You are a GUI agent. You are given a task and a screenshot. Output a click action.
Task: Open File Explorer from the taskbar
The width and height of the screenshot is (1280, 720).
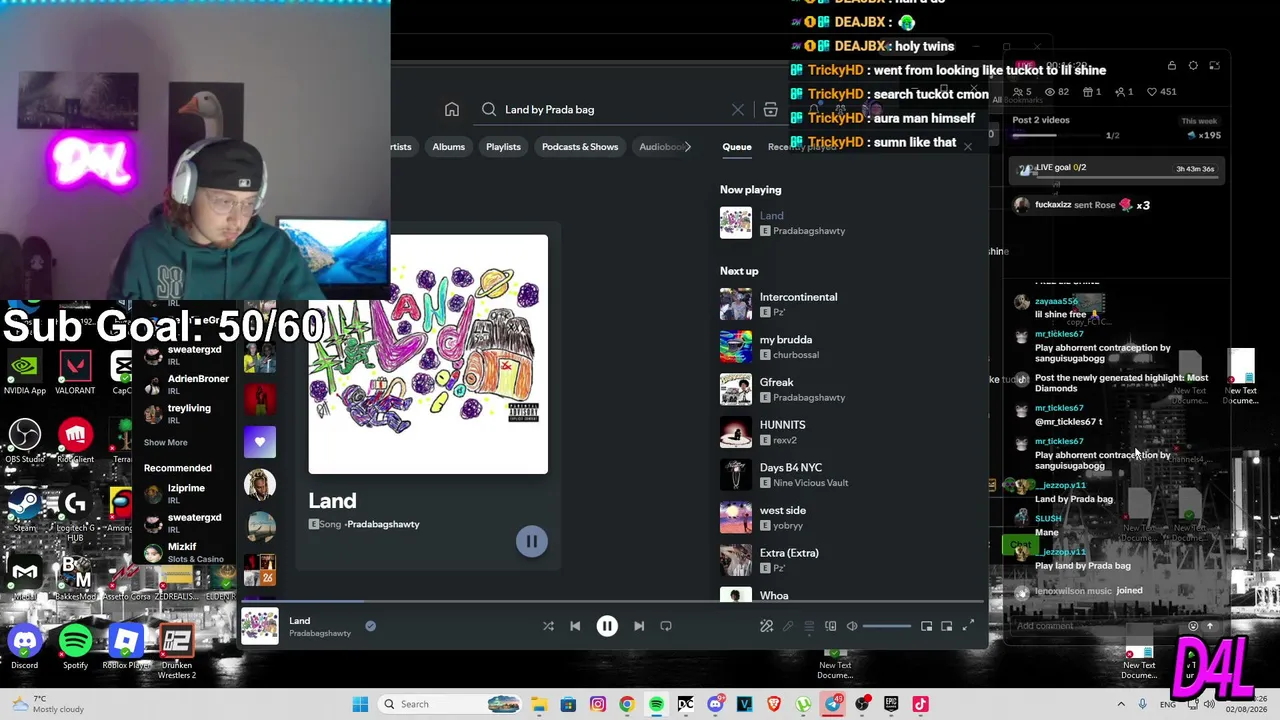539,704
